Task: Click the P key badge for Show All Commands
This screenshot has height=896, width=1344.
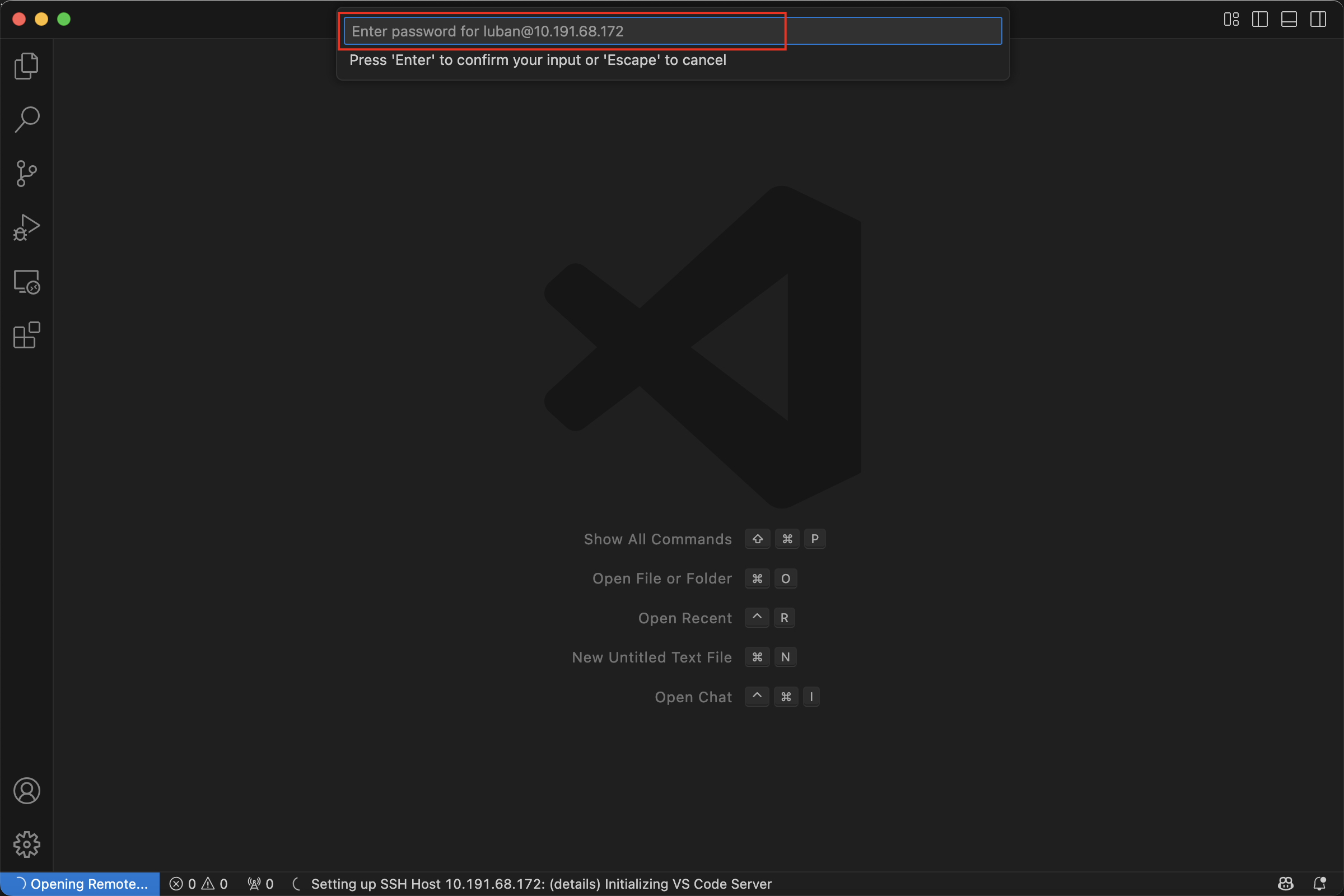Action: click(x=814, y=539)
